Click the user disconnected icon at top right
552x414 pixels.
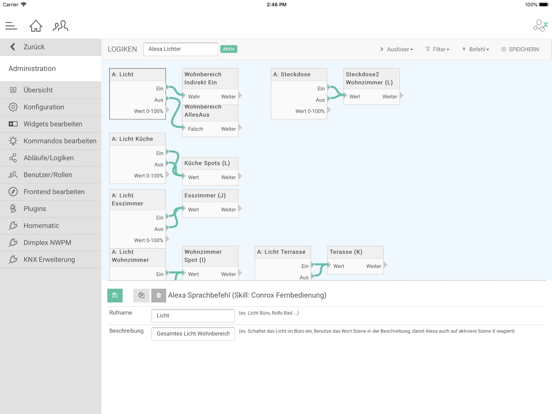pyautogui.click(x=540, y=26)
